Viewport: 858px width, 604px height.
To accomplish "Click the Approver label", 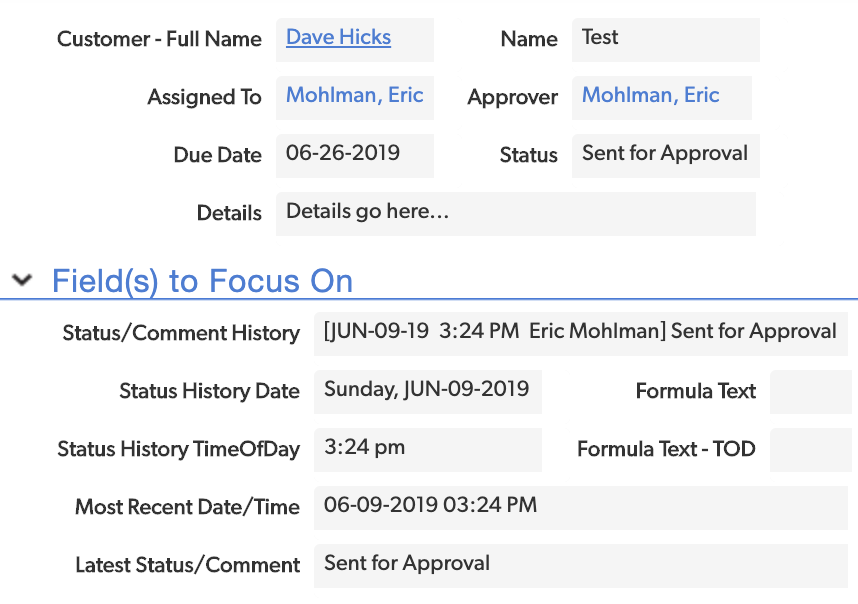I will pos(513,97).
